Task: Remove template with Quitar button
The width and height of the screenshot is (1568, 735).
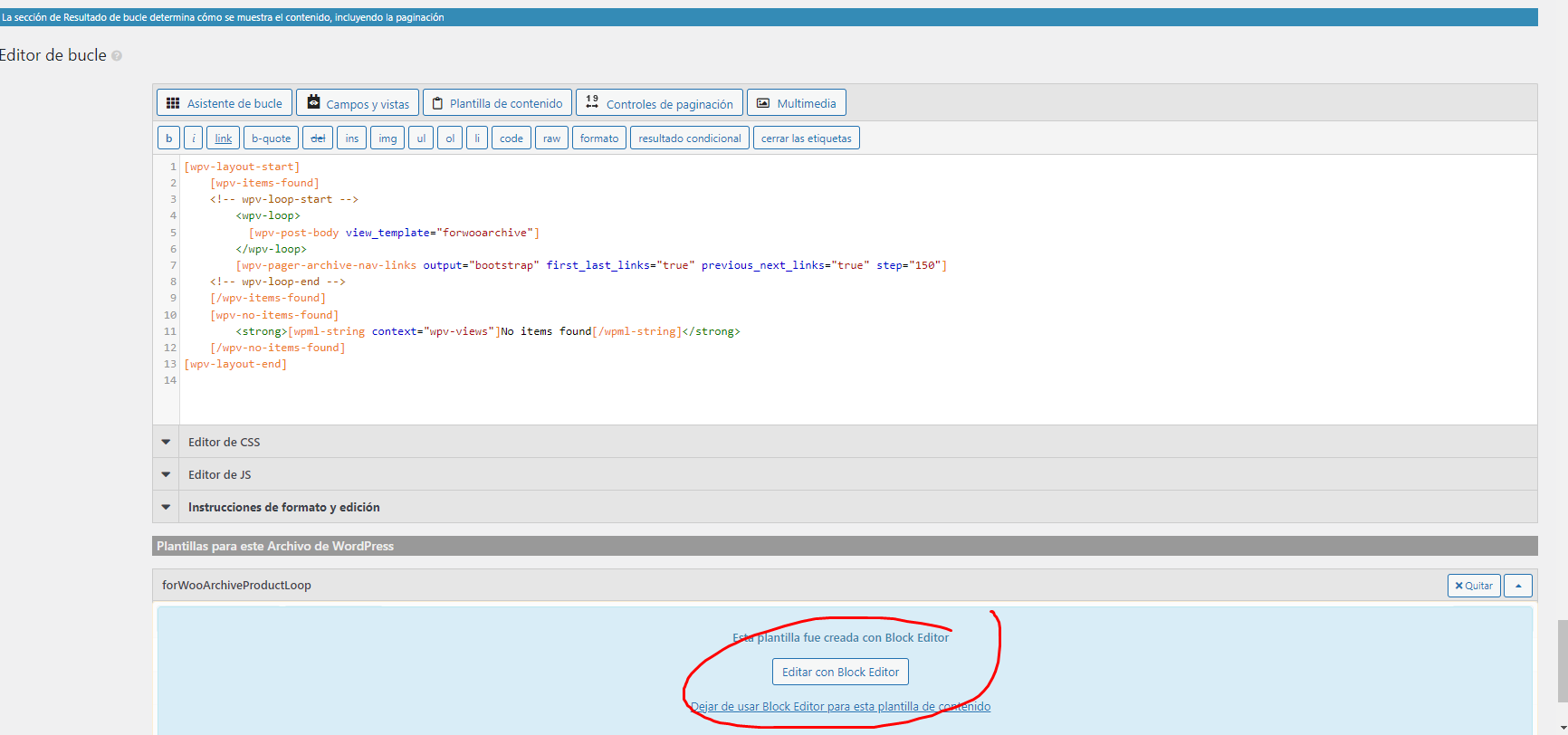Action: point(1474,586)
